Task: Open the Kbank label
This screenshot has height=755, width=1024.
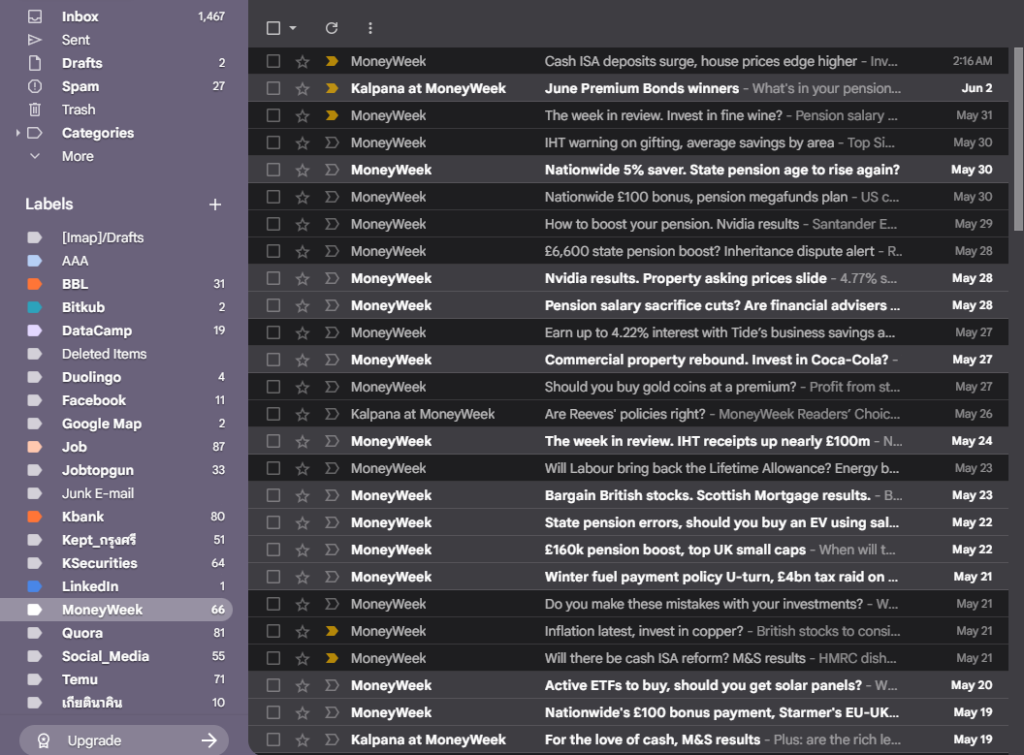Action: pyautogui.click(x=116, y=517)
